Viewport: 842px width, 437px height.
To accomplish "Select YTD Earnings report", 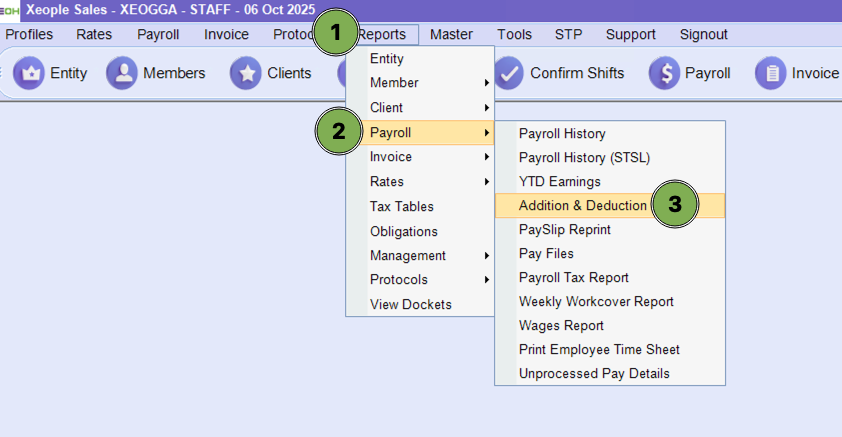I will point(559,181).
